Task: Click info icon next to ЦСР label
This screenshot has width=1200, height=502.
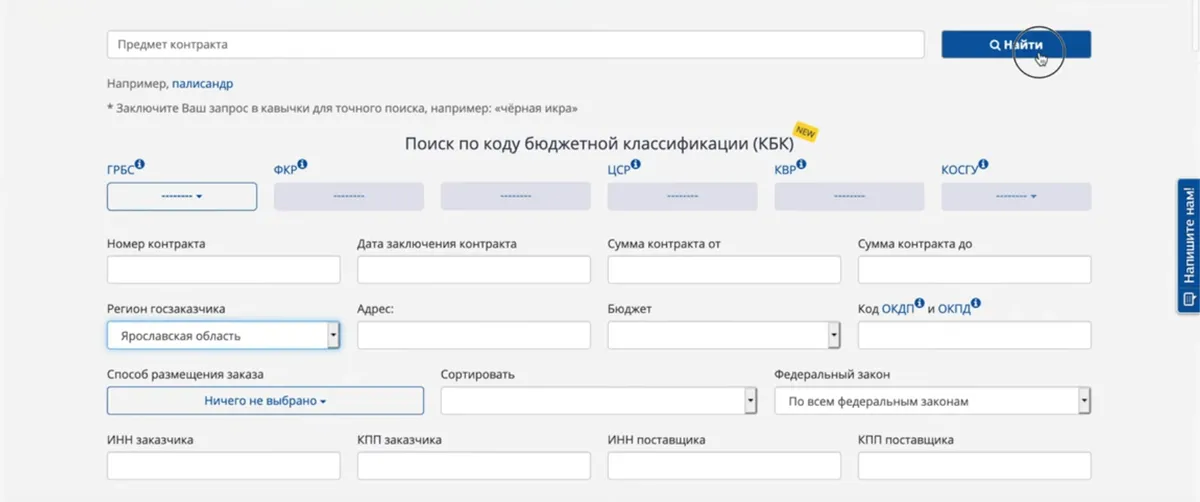Action: click(x=636, y=165)
